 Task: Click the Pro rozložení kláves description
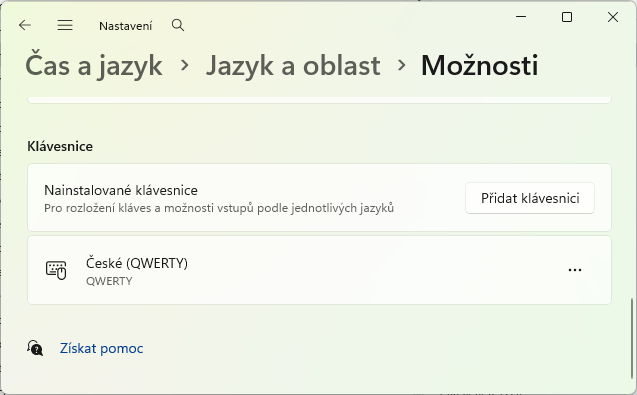click(x=219, y=208)
